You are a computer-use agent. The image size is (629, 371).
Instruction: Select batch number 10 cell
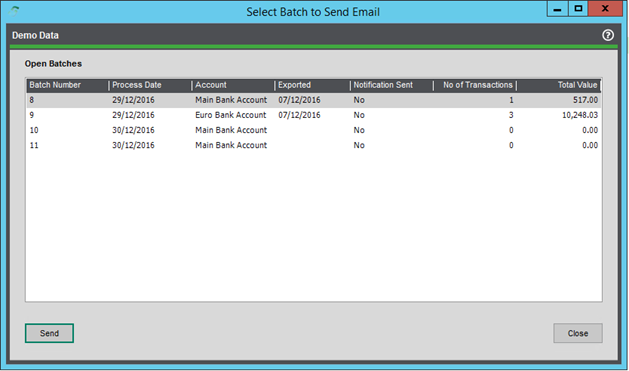(34, 130)
